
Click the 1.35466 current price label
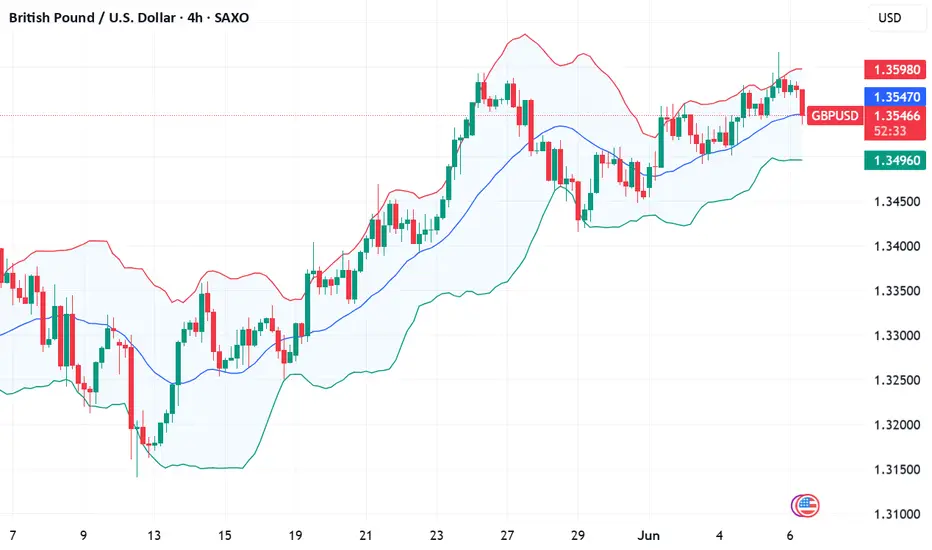(x=897, y=115)
